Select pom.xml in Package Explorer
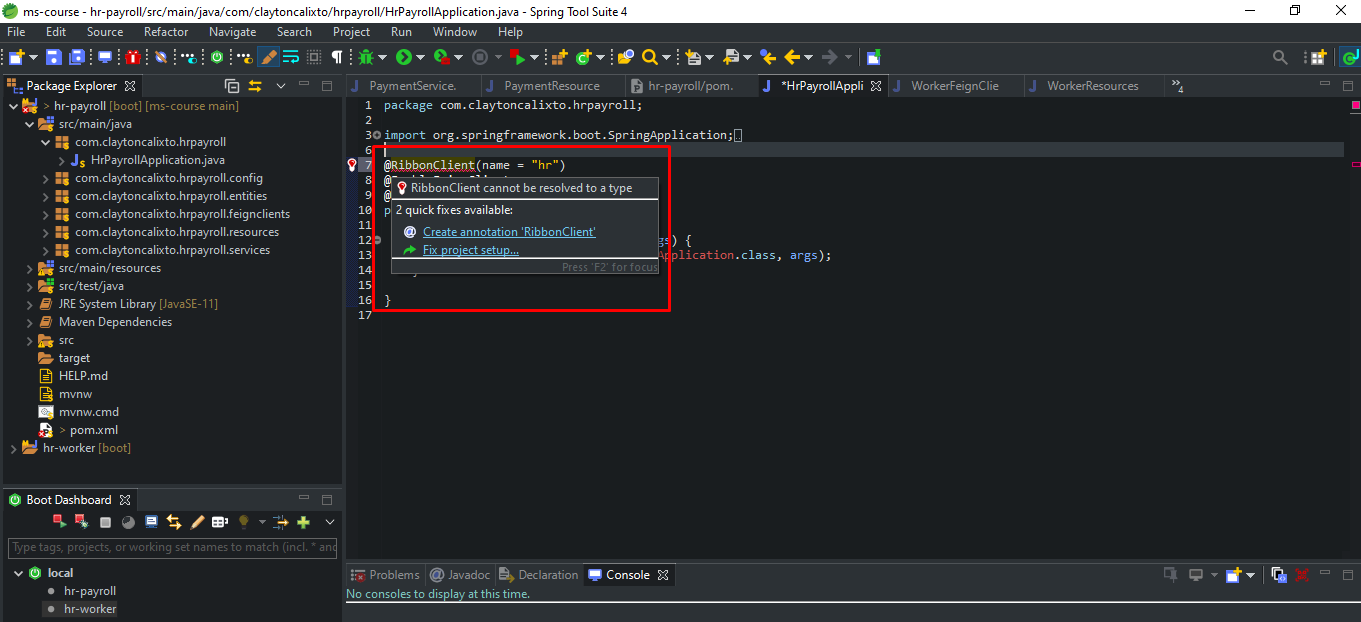1361x622 pixels. point(93,430)
